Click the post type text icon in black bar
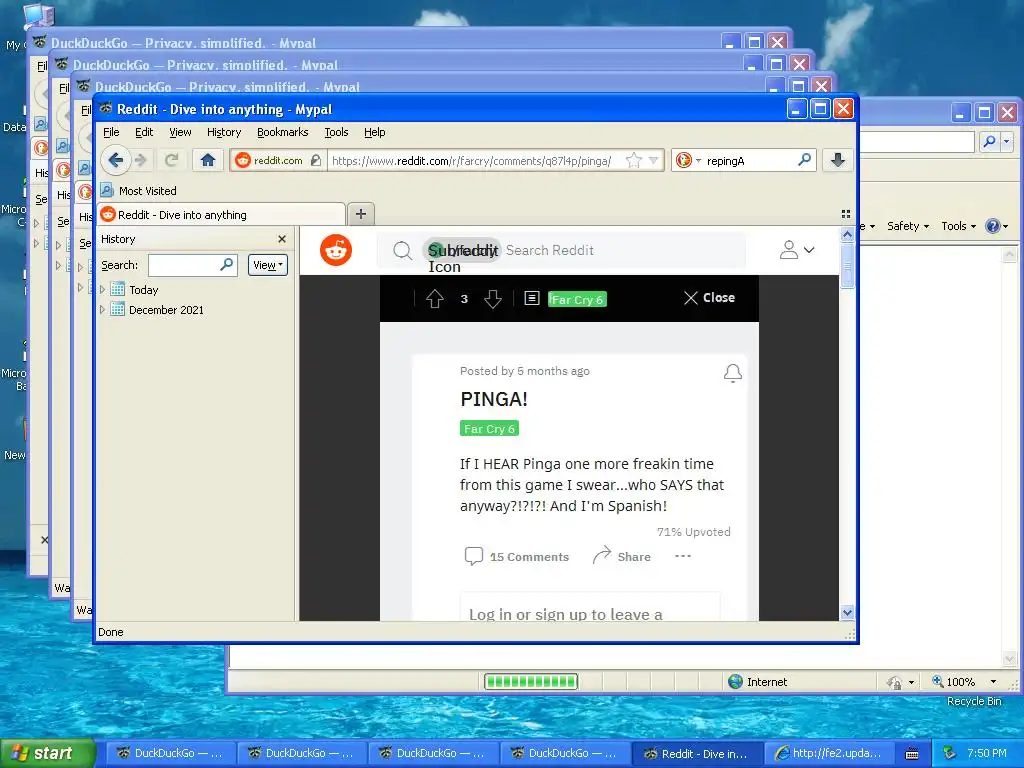The height and width of the screenshot is (768, 1024). click(532, 298)
